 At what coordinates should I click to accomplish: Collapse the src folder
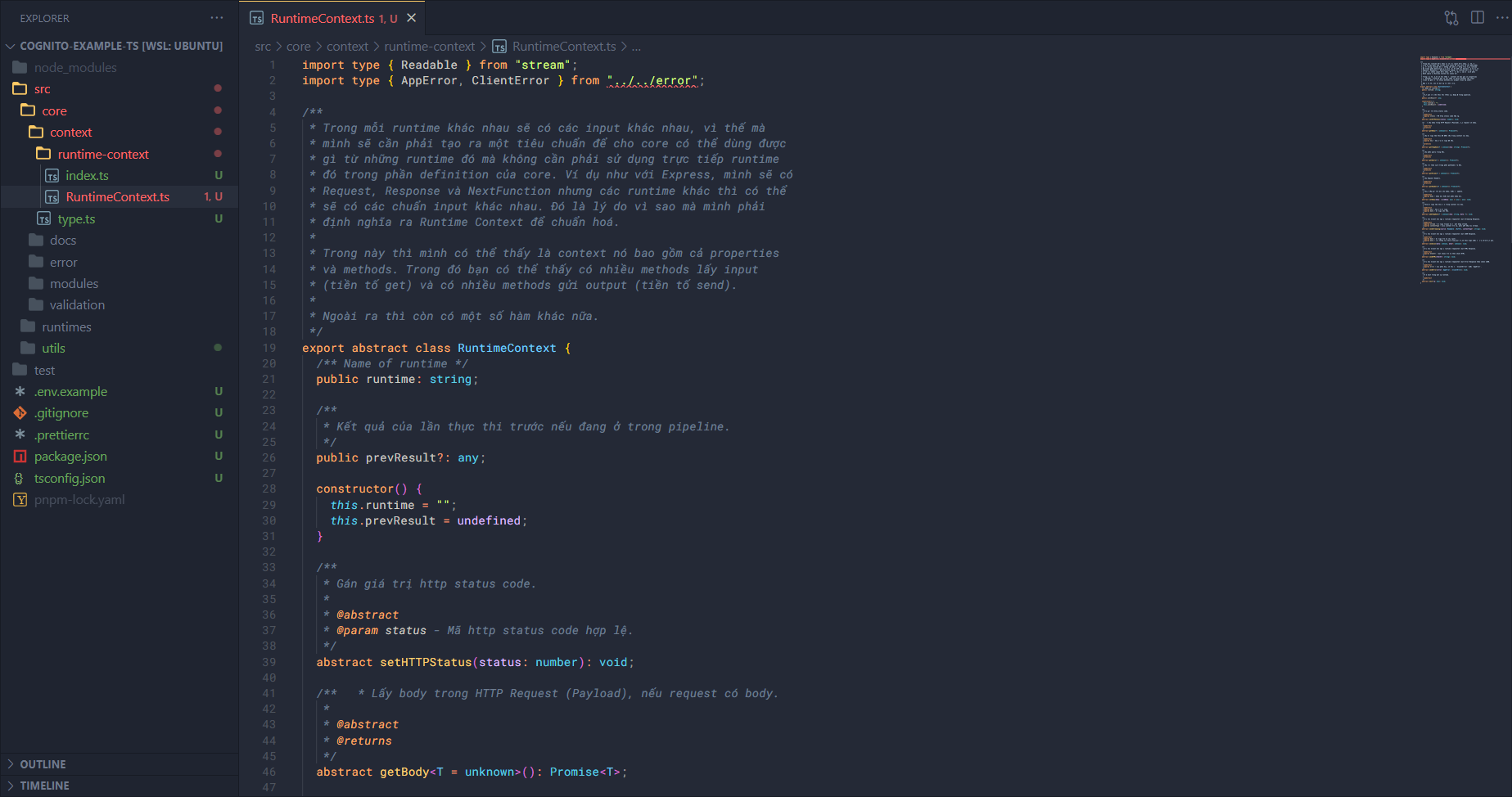[43, 89]
